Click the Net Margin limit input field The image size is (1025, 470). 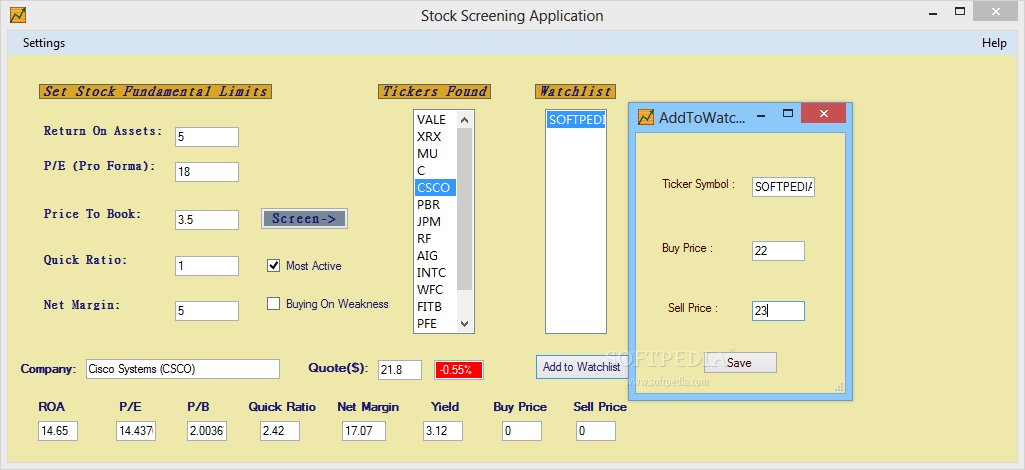click(x=207, y=311)
